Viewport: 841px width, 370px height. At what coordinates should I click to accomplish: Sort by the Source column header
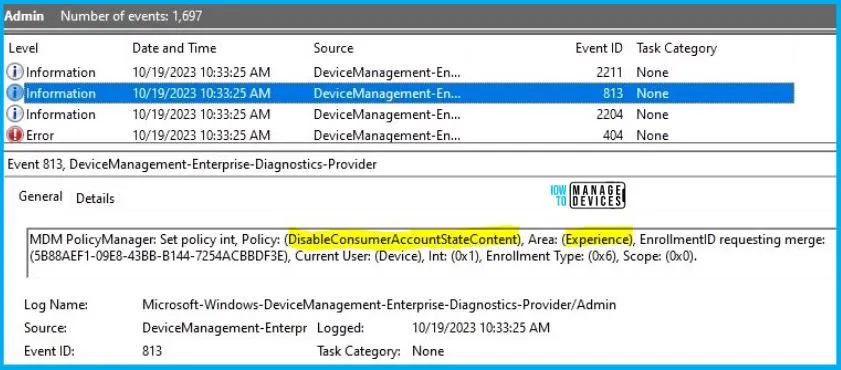pos(333,48)
